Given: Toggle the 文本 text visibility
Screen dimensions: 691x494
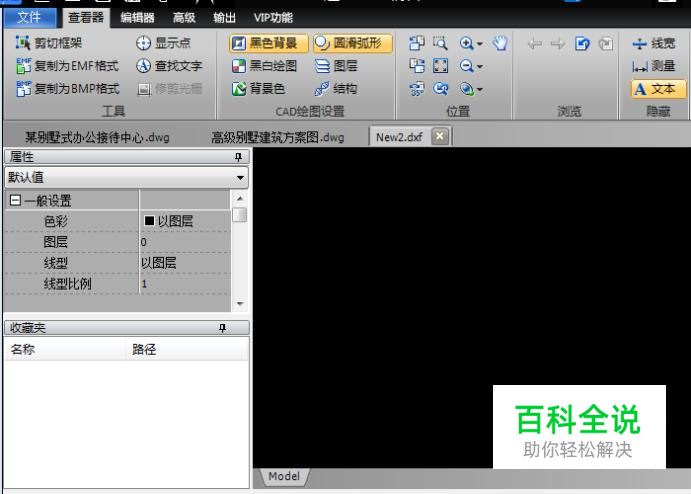Looking at the screenshot, I should point(658,89).
